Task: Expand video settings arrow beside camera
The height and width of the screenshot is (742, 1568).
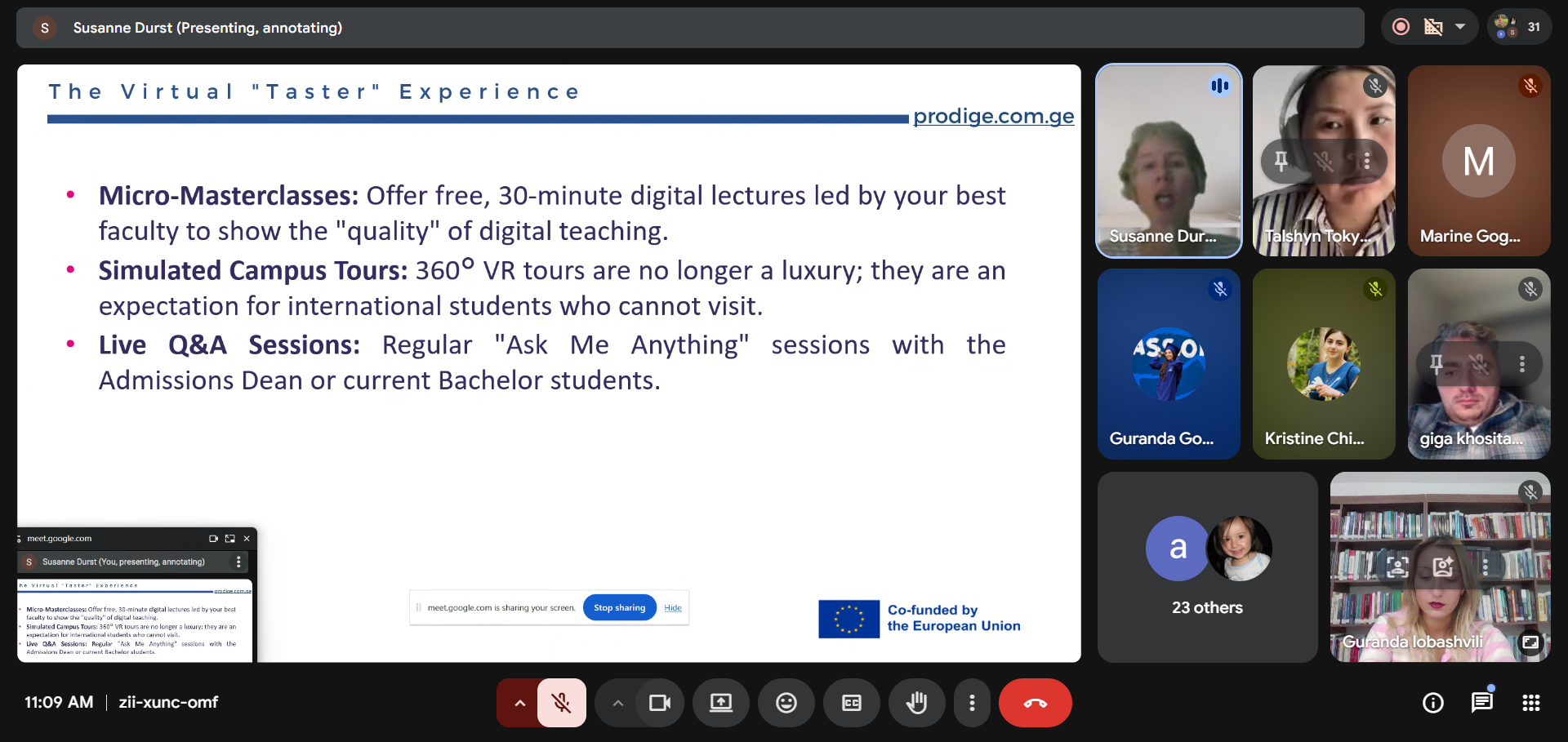Action: (617, 703)
